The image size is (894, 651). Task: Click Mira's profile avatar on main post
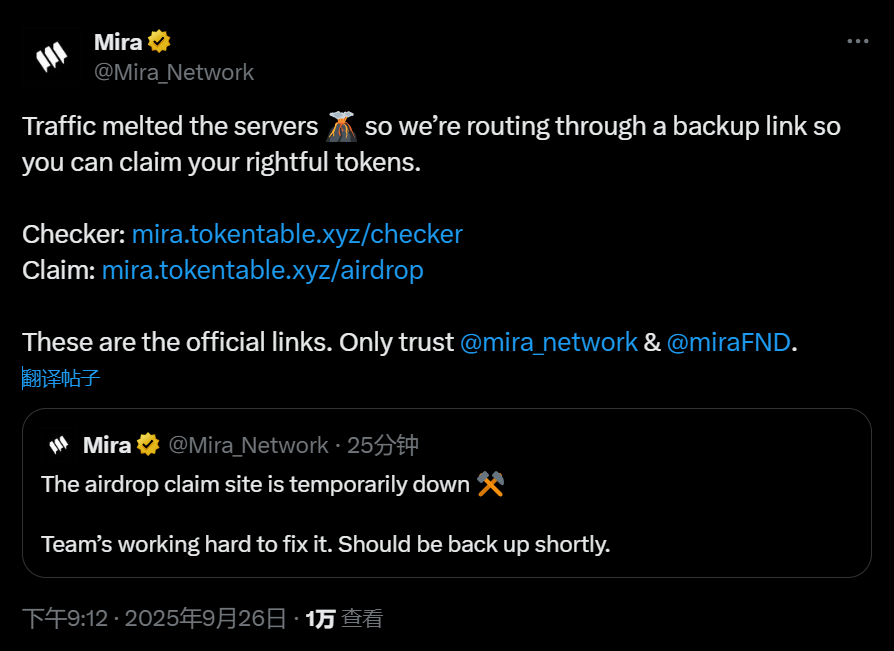(51, 57)
